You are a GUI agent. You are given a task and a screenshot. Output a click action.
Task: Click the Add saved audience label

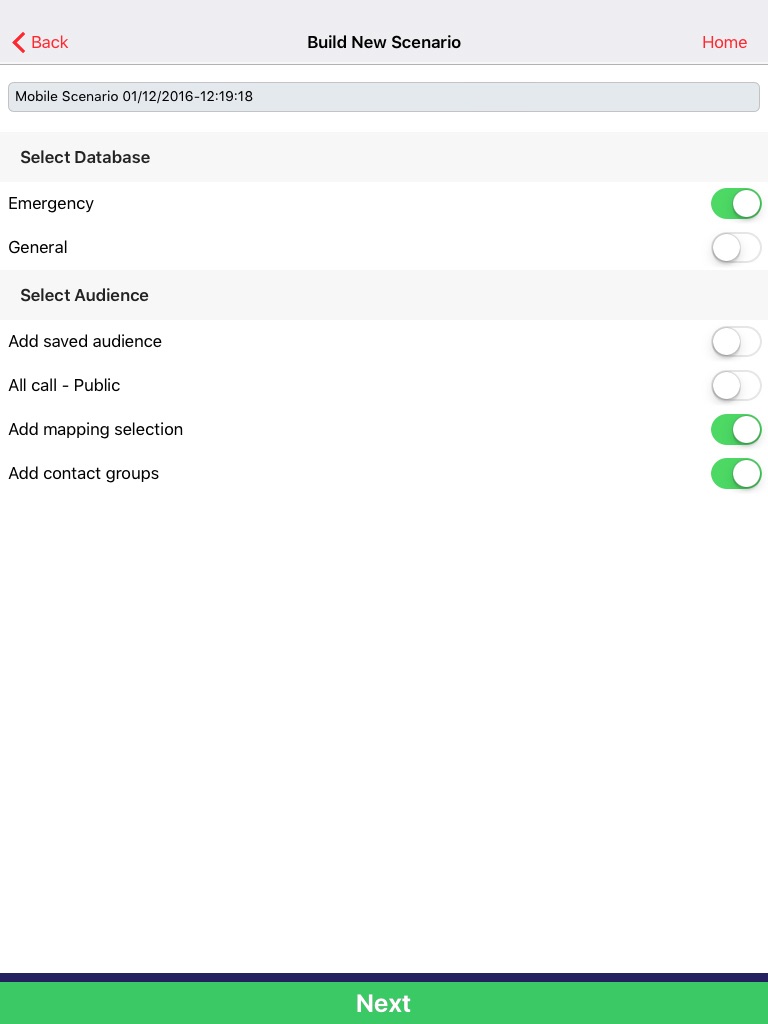pyautogui.click(x=85, y=341)
